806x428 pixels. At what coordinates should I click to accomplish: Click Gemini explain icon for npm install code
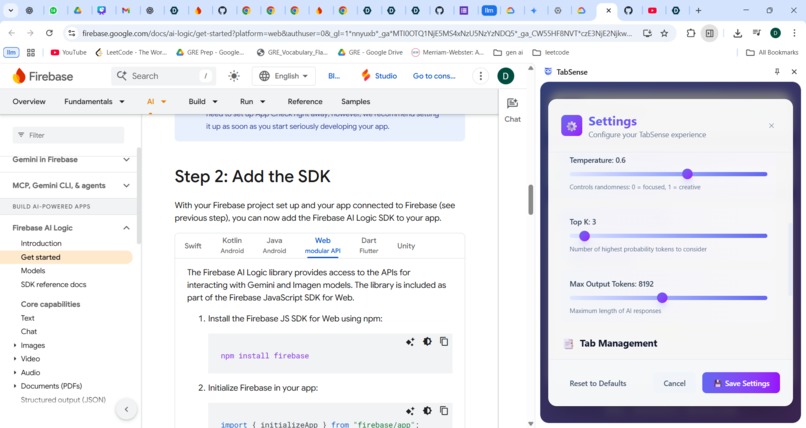pyautogui.click(x=410, y=342)
